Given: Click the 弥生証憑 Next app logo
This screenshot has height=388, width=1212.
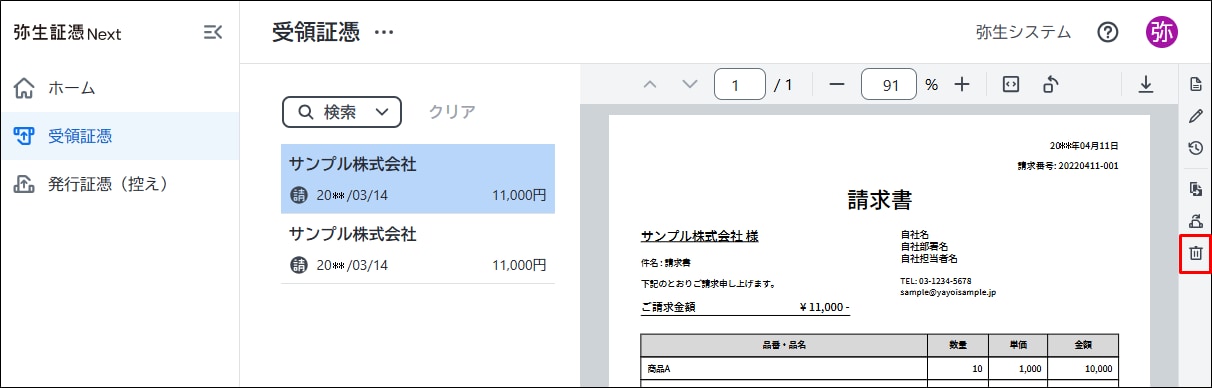Looking at the screenshot, I should tap(67, 33).
